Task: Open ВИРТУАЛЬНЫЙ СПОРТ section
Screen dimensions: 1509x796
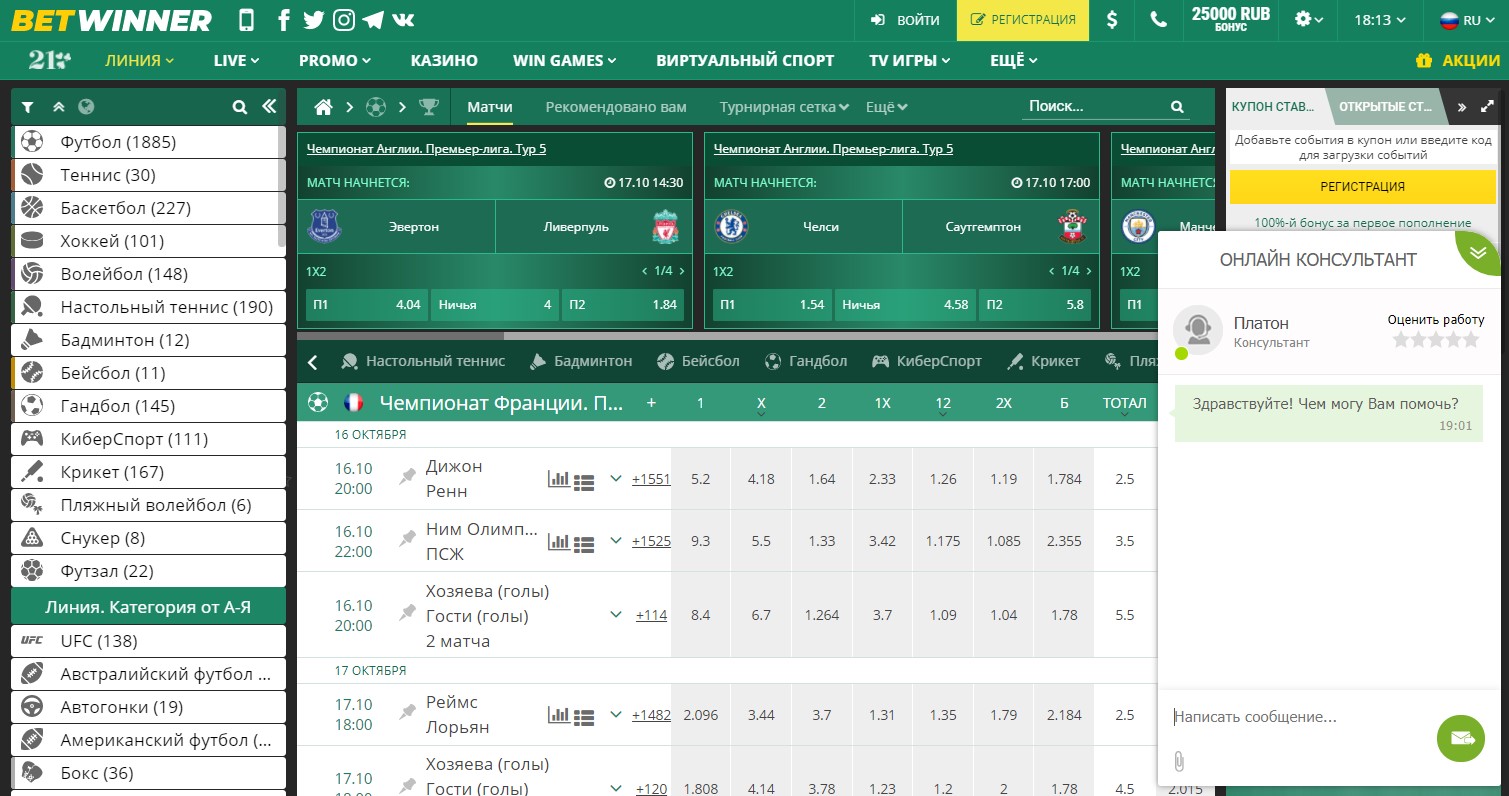Action: [745, 60]
